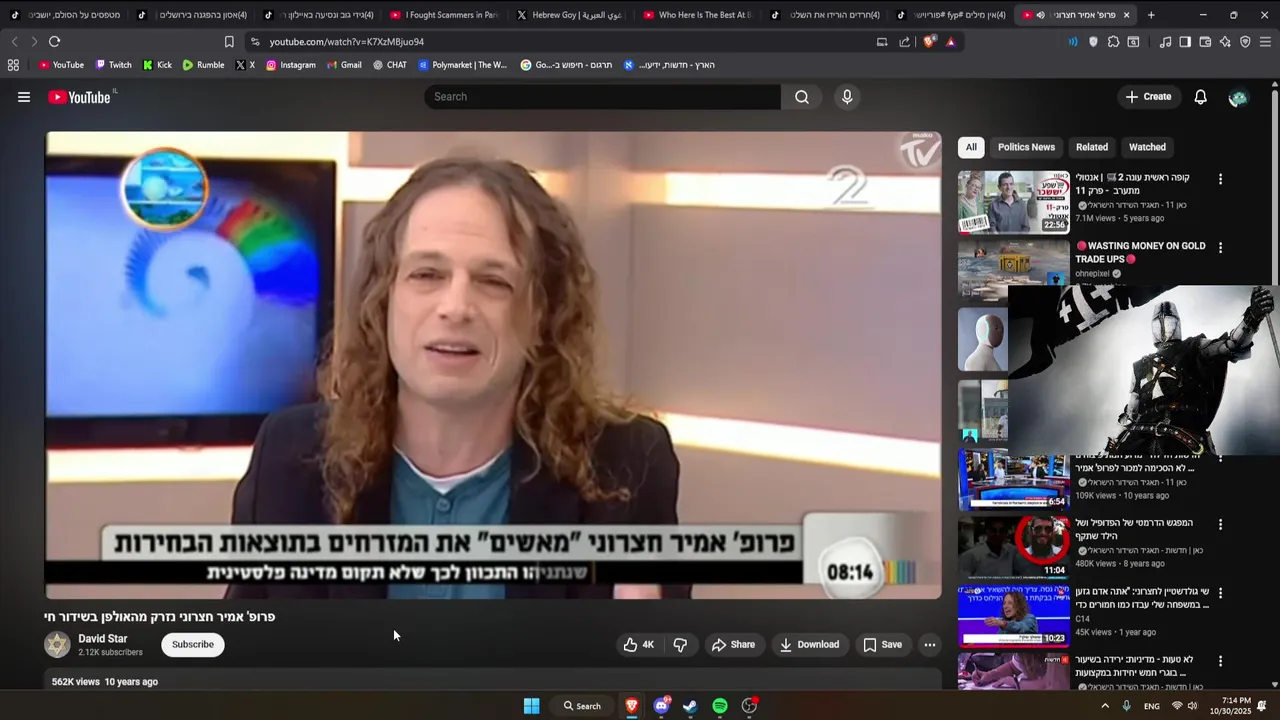
Task: Open the Instagram bookmark
Action: point(290,65)
